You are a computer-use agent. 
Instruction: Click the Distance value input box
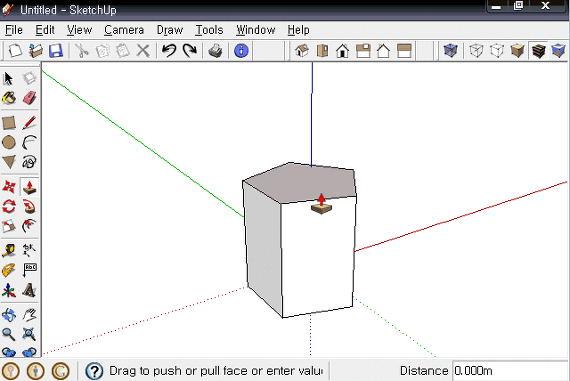click(x=510, y=371)
